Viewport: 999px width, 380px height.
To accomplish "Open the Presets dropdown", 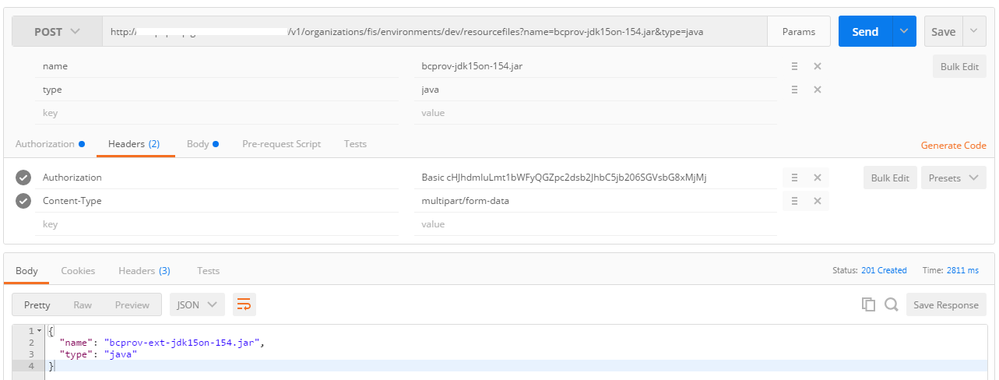I will 953,178.
